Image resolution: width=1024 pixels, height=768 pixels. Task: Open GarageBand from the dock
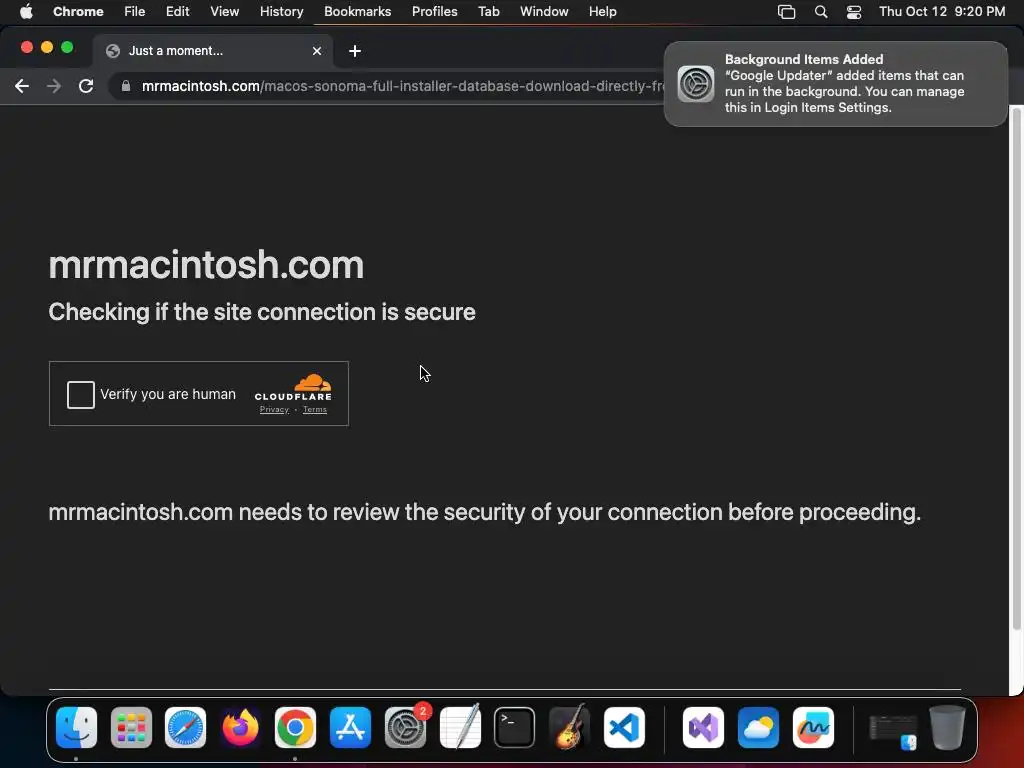point(569,727)
